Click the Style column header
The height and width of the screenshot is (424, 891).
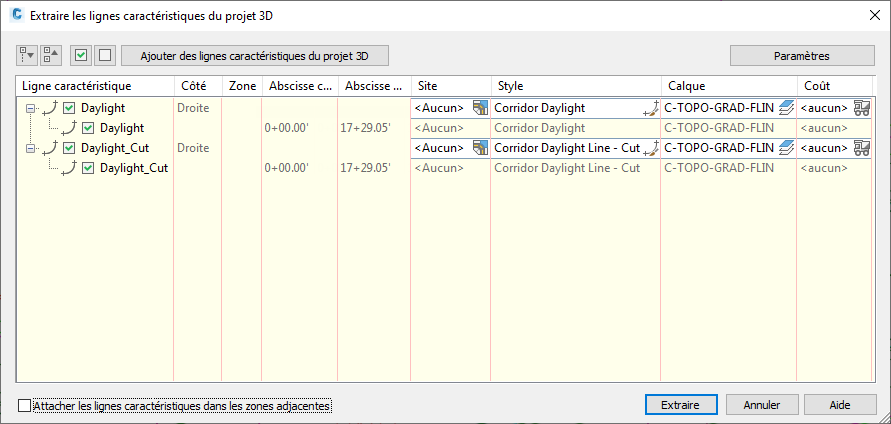[x=575, y=87]
